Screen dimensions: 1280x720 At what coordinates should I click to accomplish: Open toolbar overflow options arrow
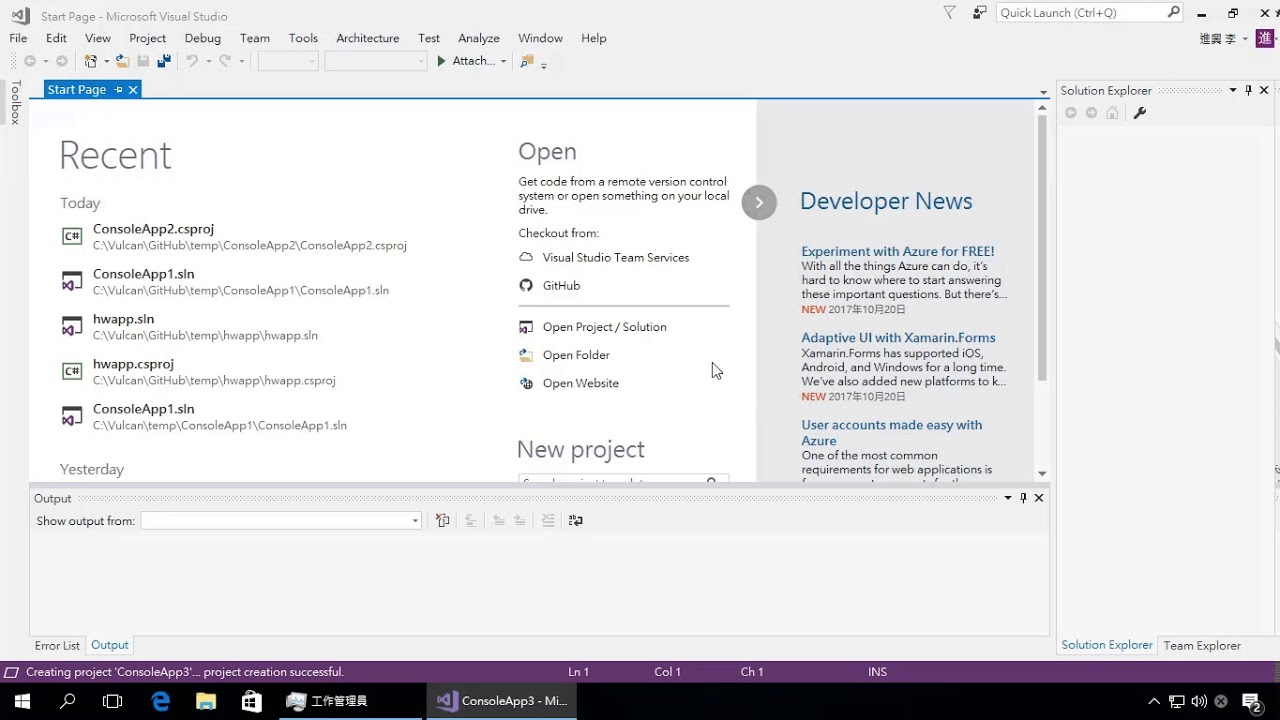pyautogui.click(x=544, y=64)
